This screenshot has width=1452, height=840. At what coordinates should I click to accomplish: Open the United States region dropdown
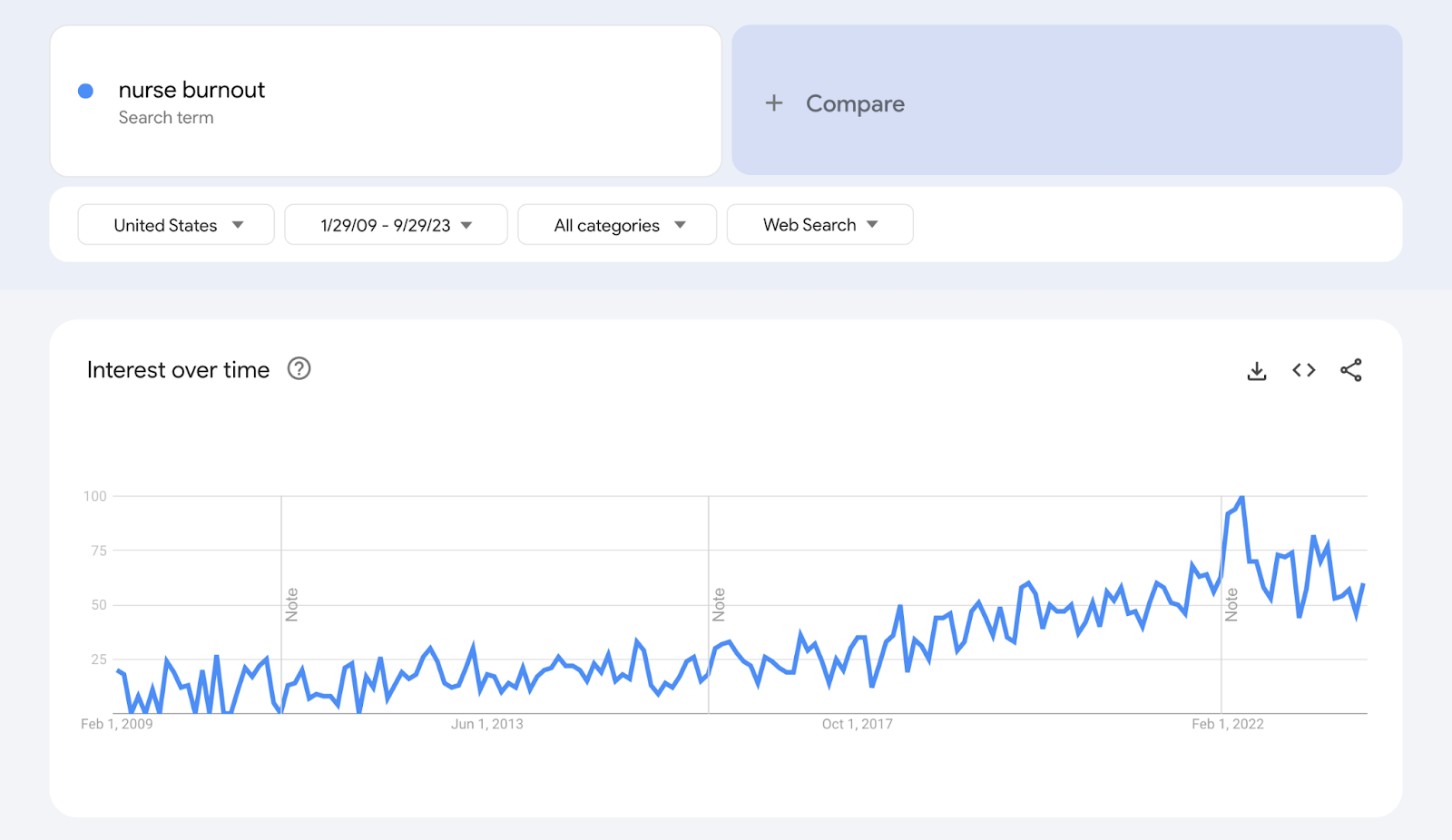pyautogui.click(x=176, y=225)
